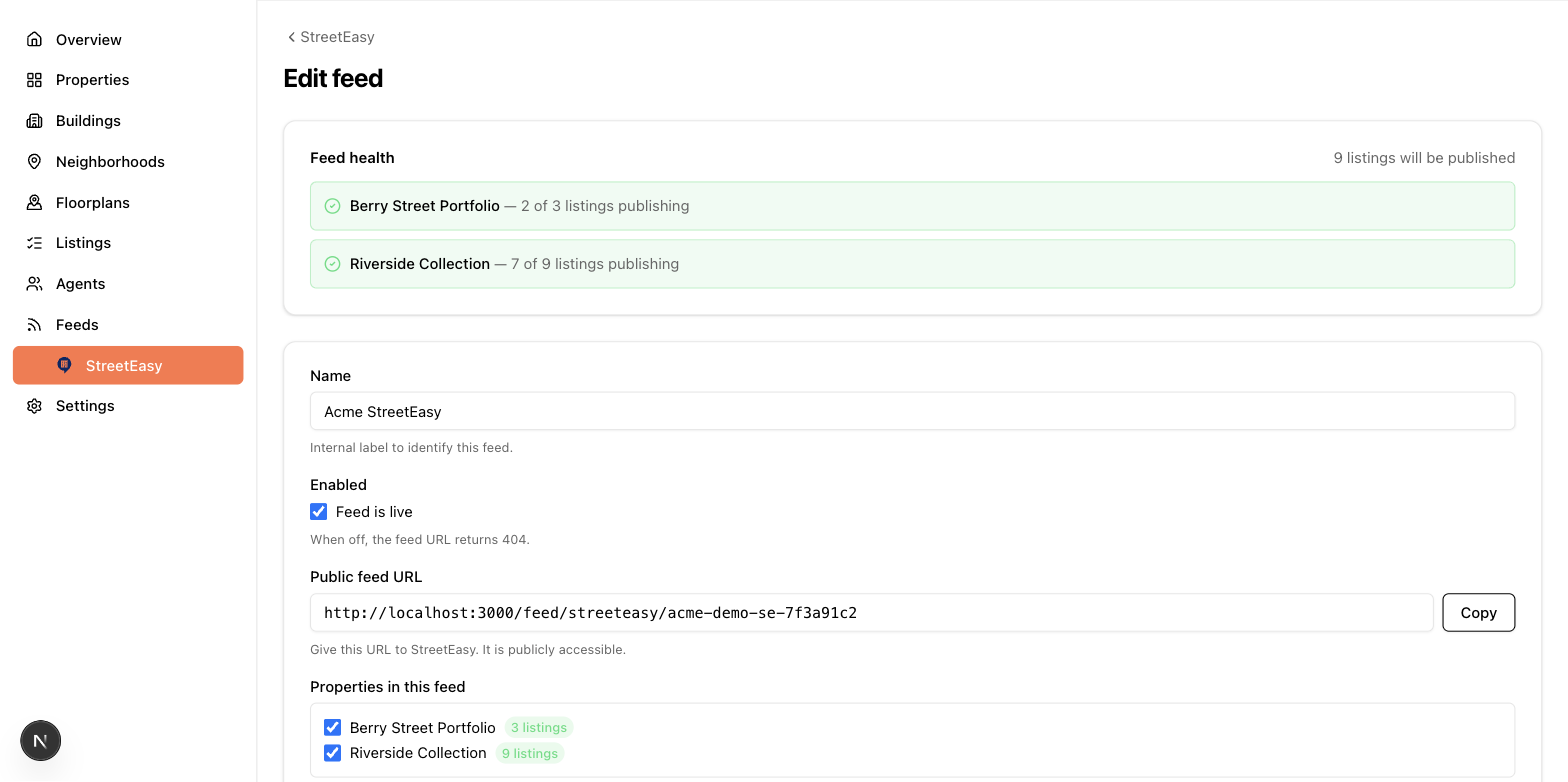The width and height of the screenshot is (1568, 782).
Task: Click the Overview home icon
Action: point(34,39)
